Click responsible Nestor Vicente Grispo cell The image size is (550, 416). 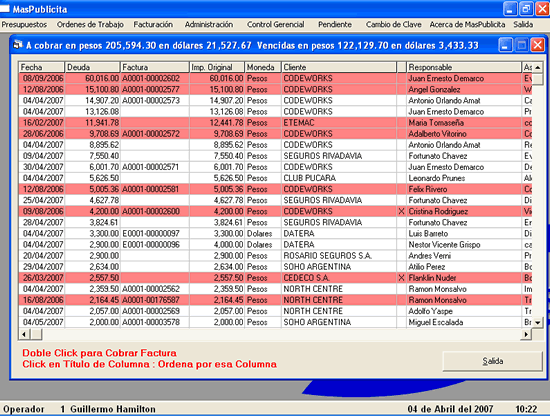coord(464,244)
